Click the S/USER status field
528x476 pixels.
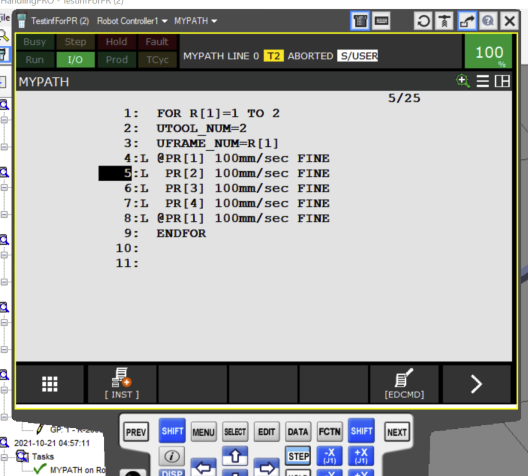358,56
